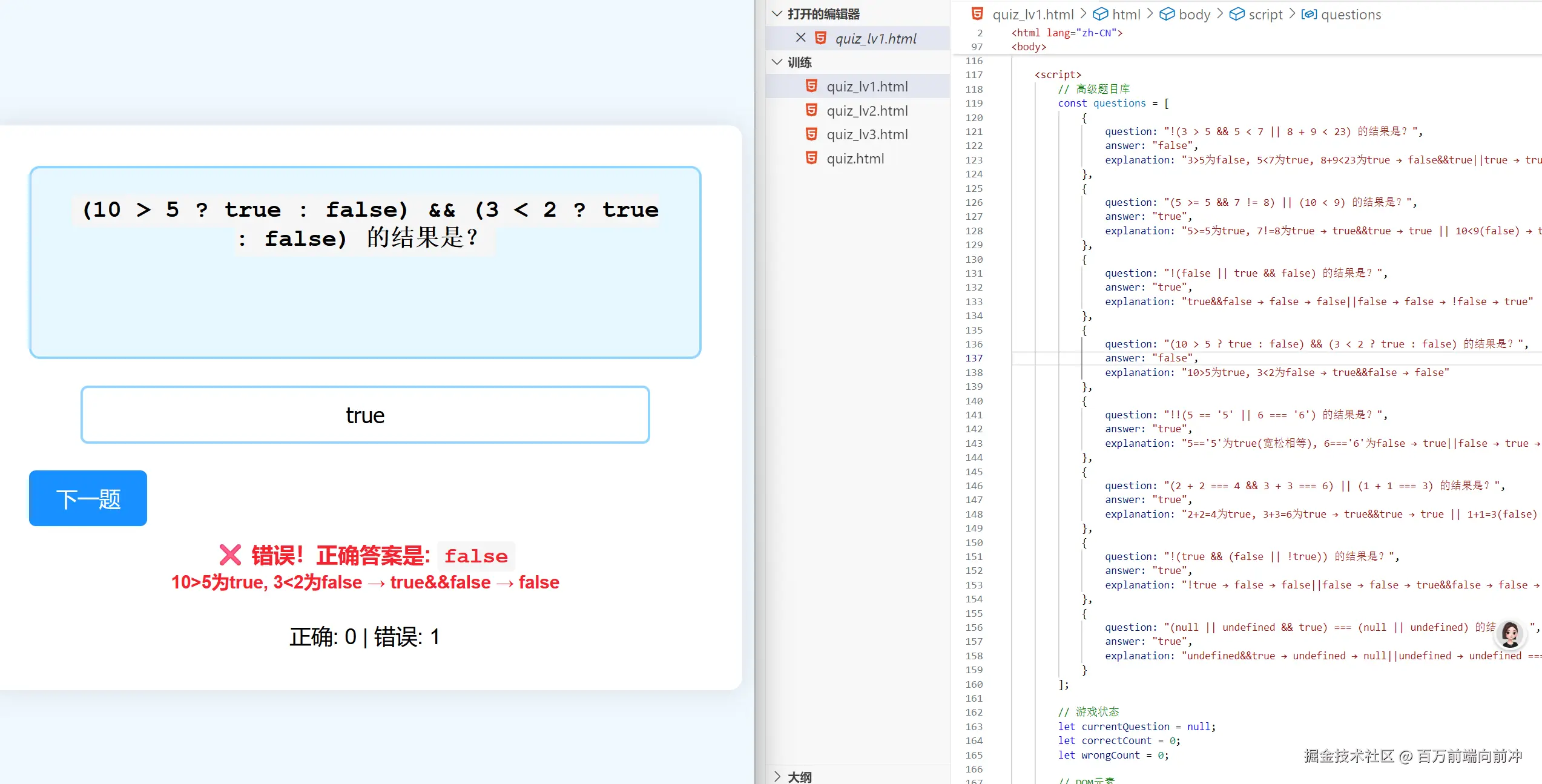Collapse the 训练 section

[777, 61]
